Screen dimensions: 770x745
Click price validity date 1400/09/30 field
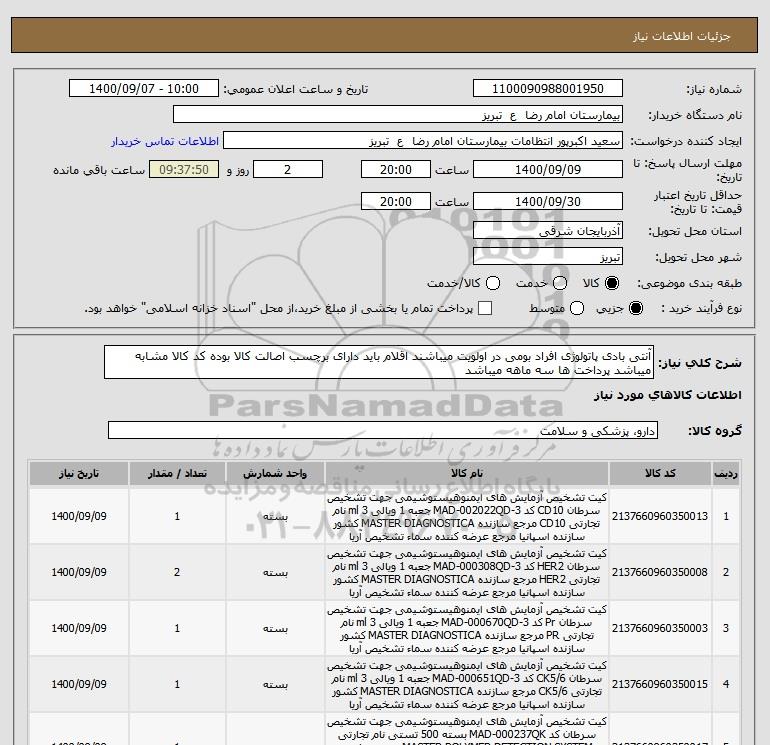click(x=548, y=201)
